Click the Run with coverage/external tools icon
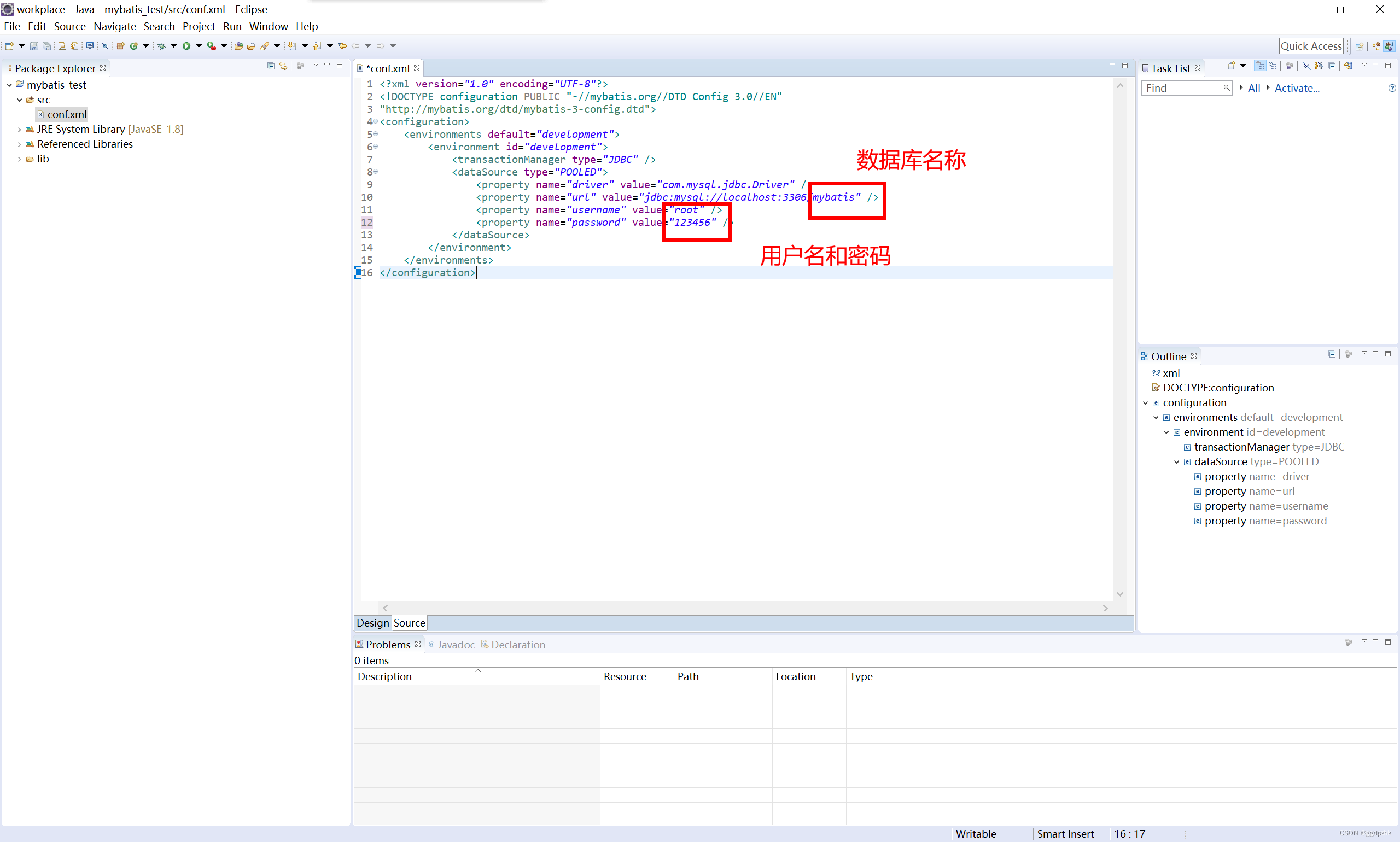 point(211,46)
